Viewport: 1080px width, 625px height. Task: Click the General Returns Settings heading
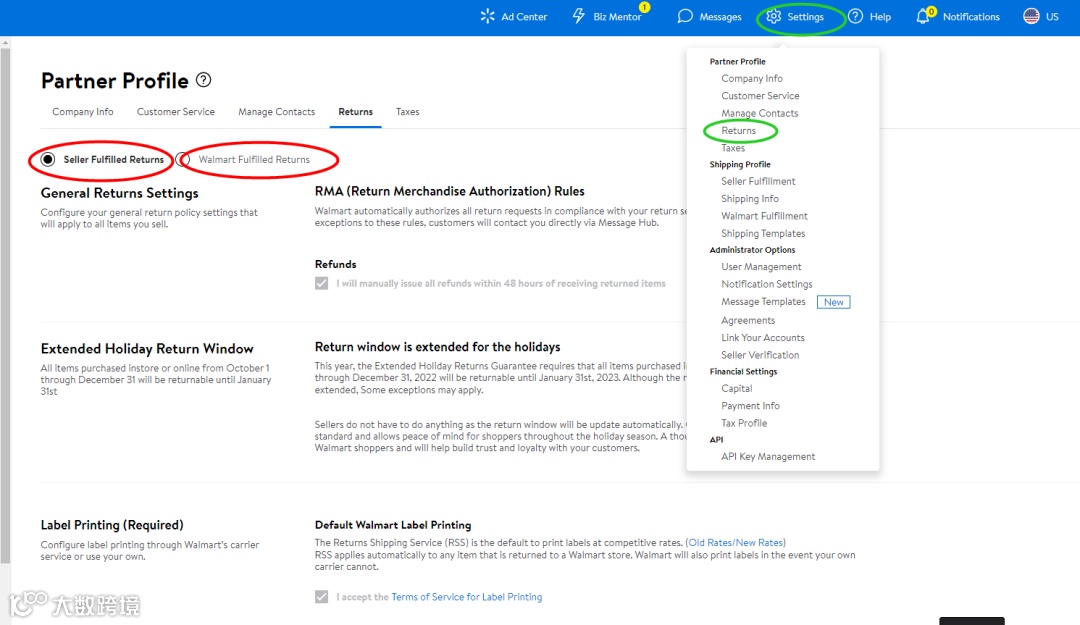point(119,193)
